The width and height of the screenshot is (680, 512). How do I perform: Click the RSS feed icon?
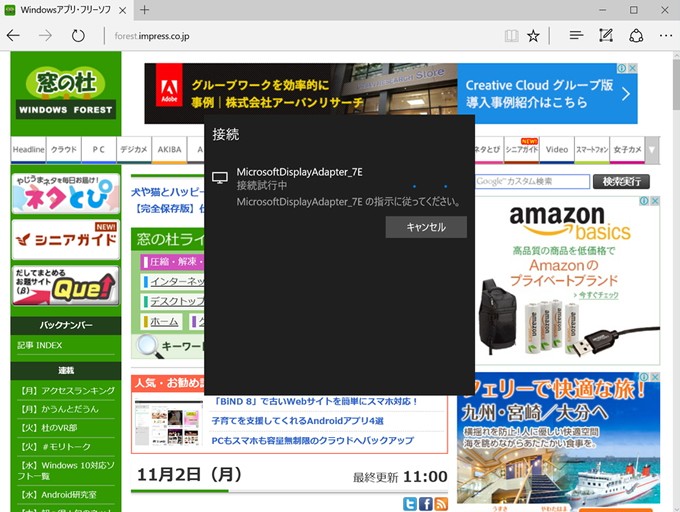click(x=441, y=504)
